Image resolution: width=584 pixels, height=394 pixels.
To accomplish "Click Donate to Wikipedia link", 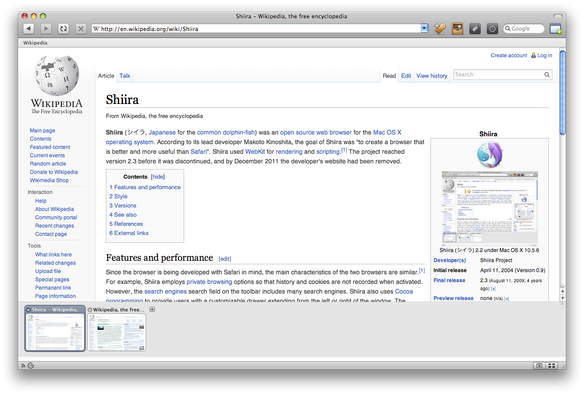I will [x=54, y=172].
